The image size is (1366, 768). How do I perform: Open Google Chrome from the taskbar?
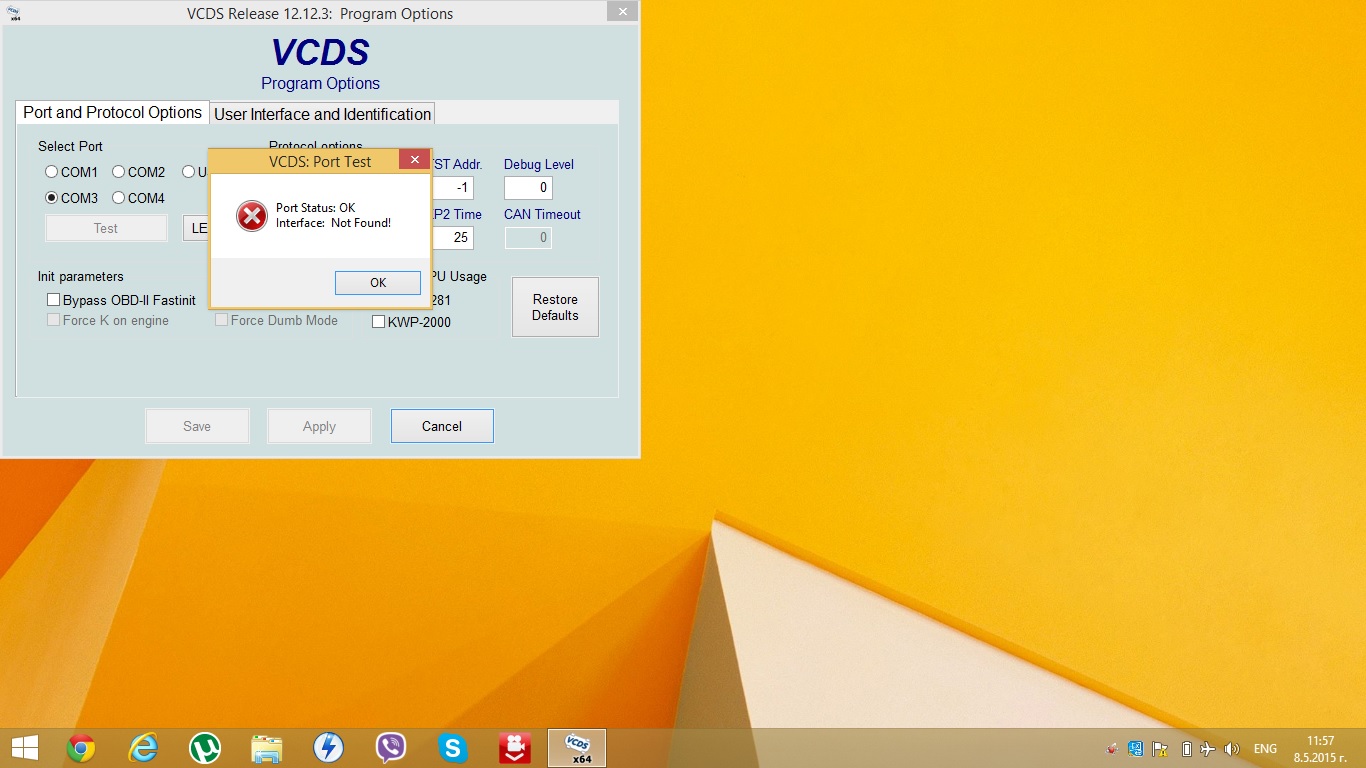tap(81, 748)
